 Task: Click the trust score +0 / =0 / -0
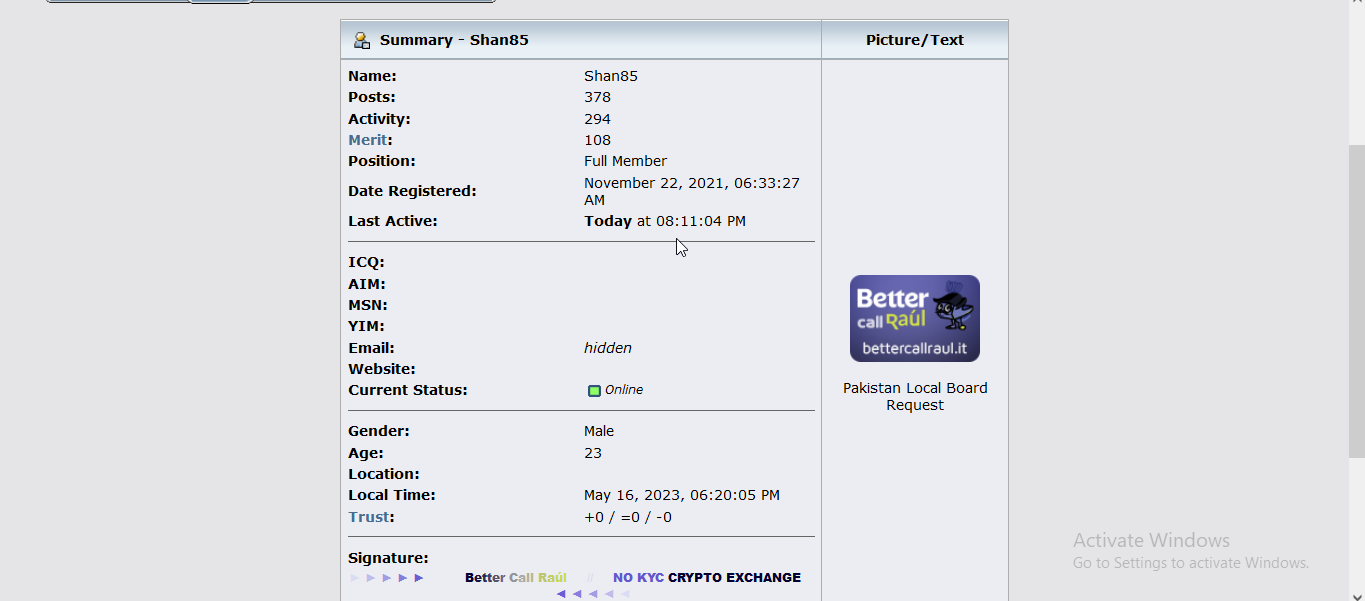point(628,517)
